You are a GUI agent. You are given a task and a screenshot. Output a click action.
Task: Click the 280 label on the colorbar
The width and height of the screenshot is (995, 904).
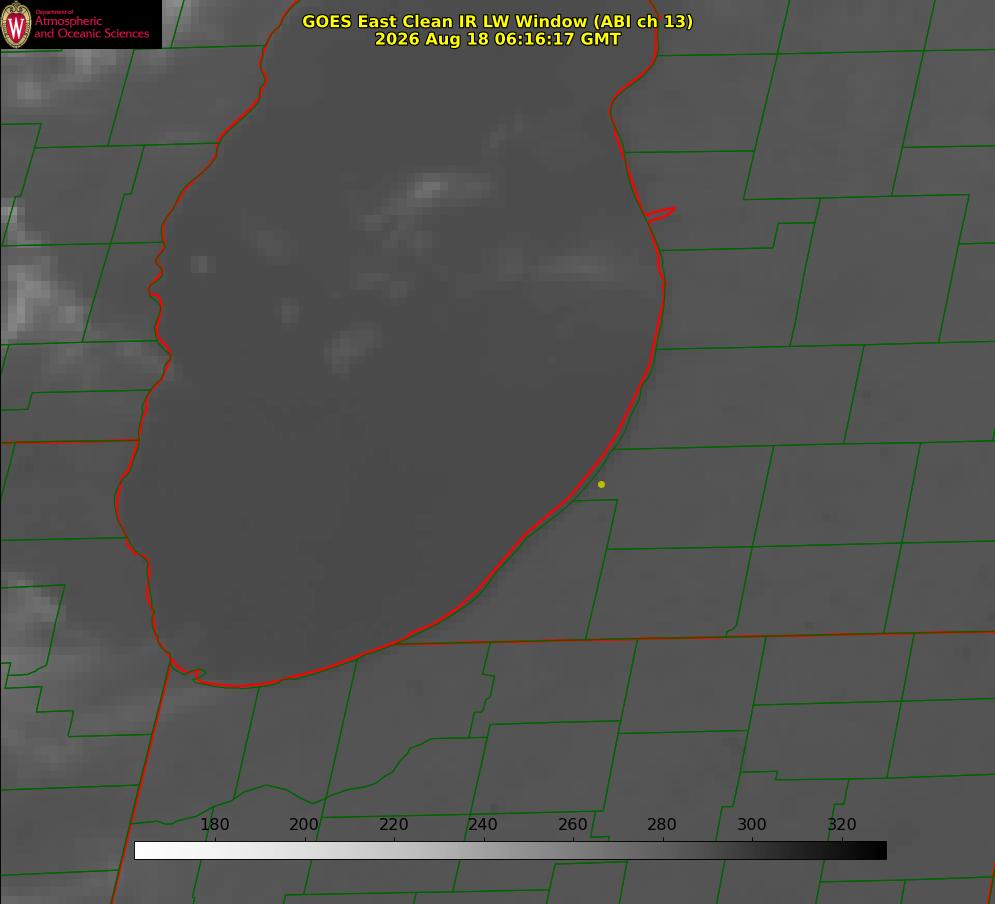point(662,824)
